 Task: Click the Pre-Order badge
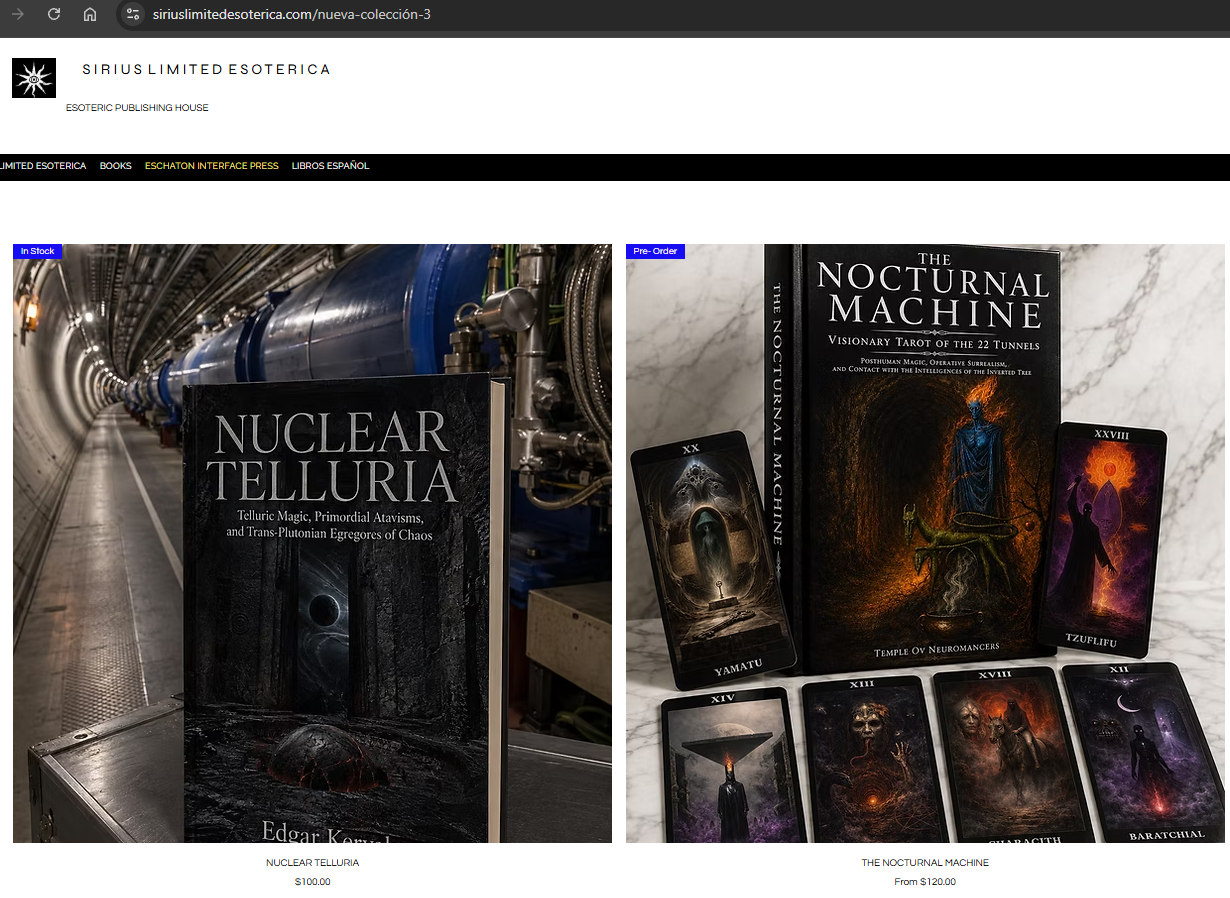(x=655, y=251)
